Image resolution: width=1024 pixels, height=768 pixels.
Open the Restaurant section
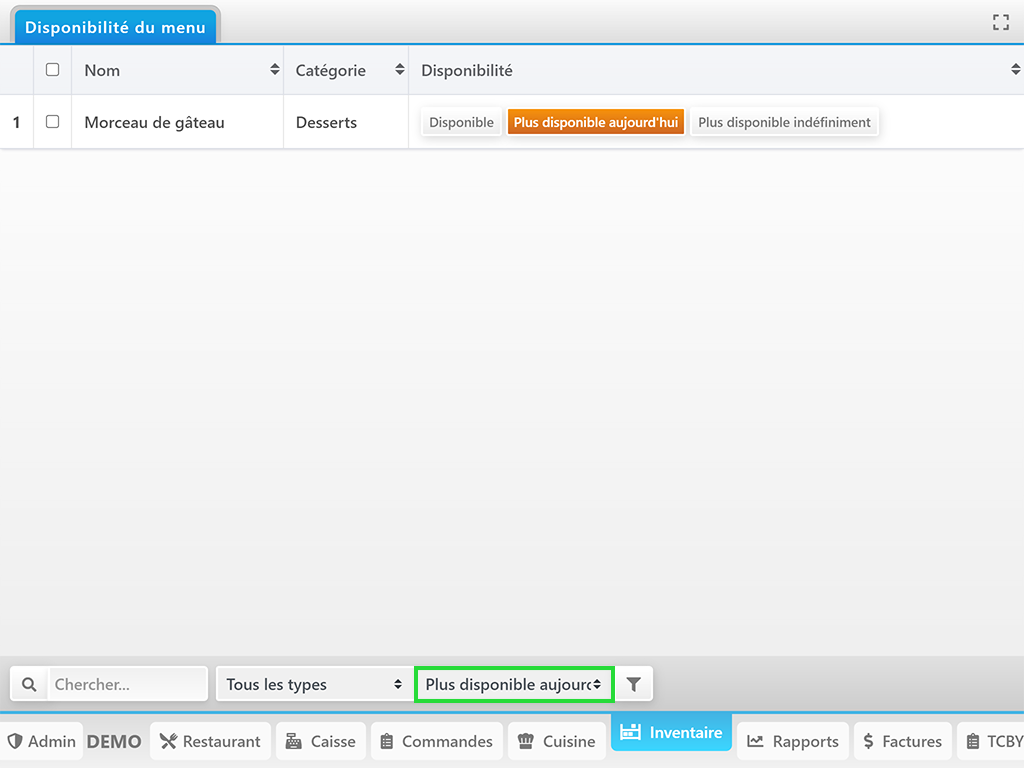[210, 742]
